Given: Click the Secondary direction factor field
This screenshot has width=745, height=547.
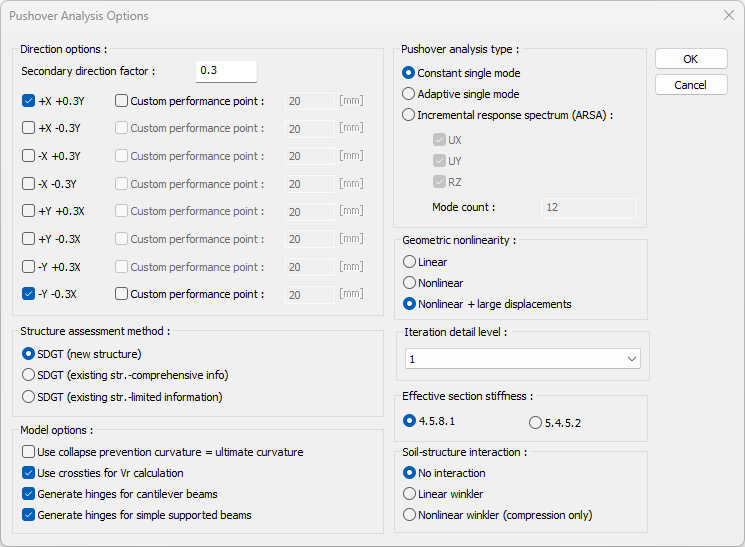Looking at the screenshot, I should (226, 71).
